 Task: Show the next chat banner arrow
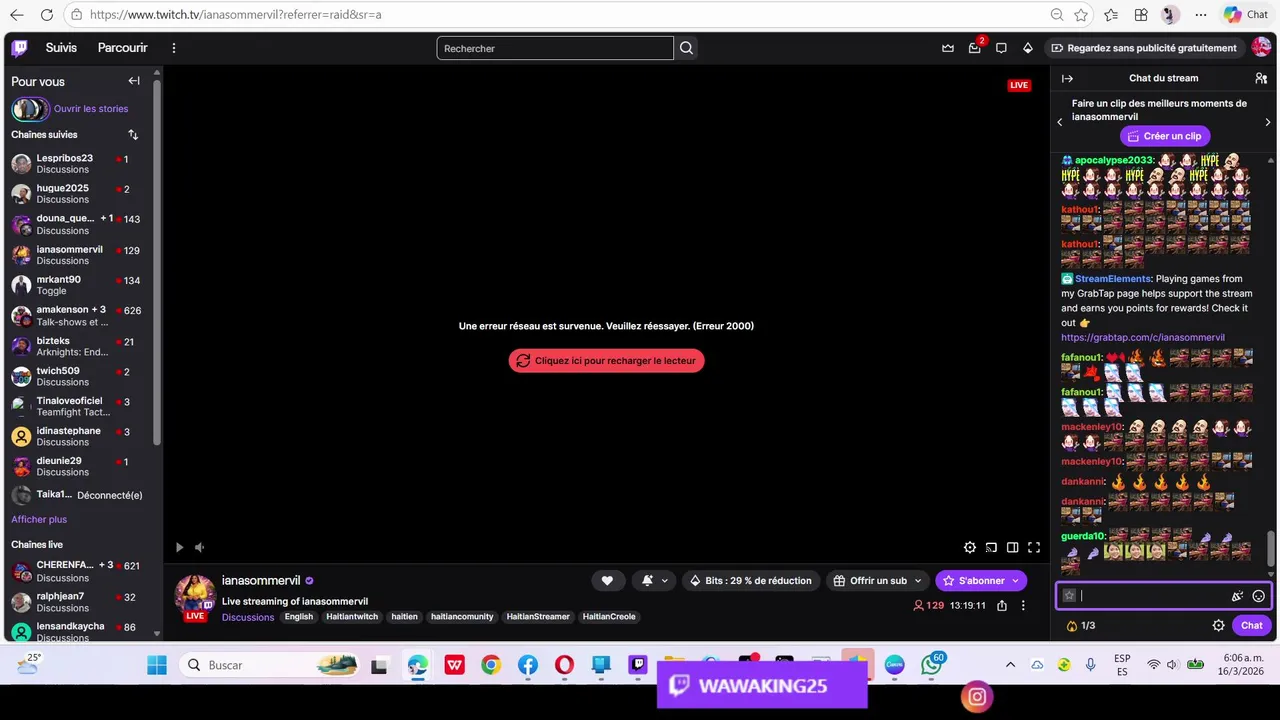tap(1268, 122)
